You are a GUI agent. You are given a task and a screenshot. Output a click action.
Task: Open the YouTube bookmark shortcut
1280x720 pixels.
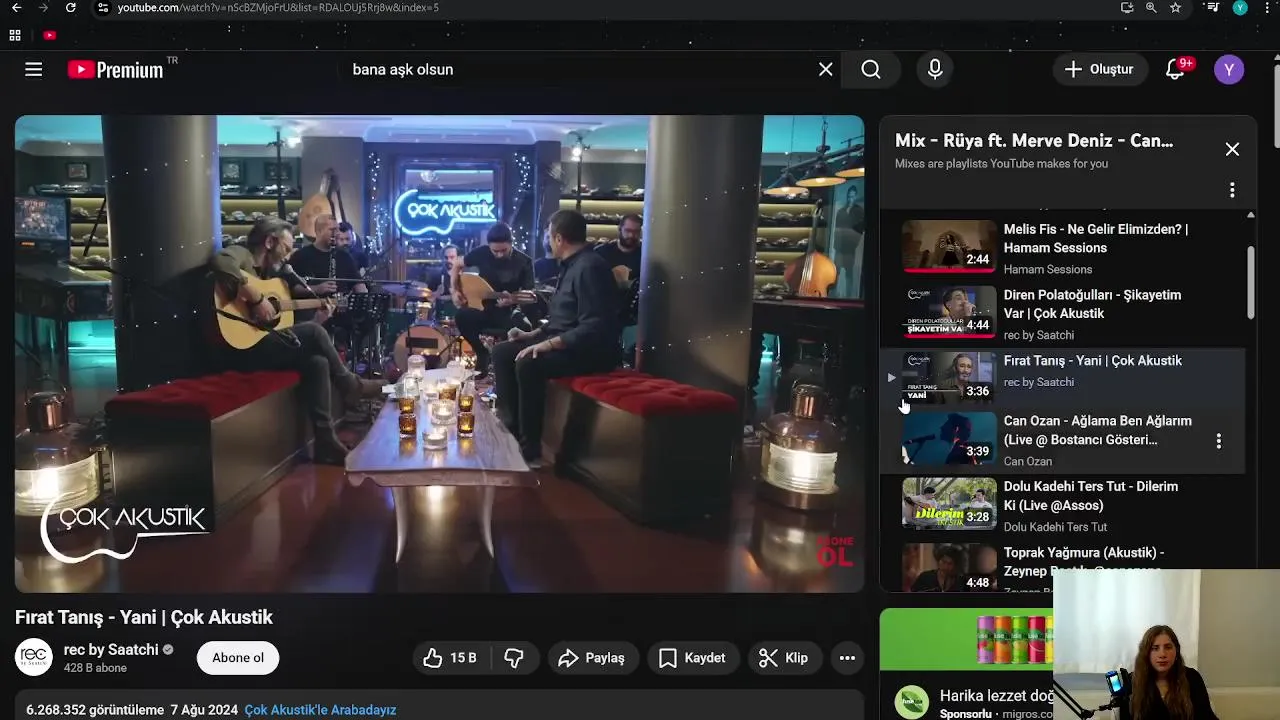click(50, 35)
